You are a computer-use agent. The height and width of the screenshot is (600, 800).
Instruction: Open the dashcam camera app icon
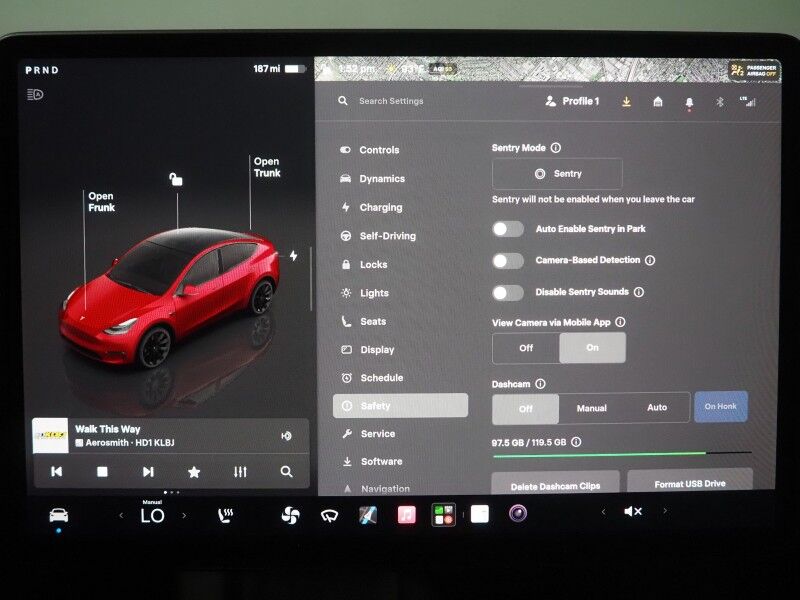(517, 512)
